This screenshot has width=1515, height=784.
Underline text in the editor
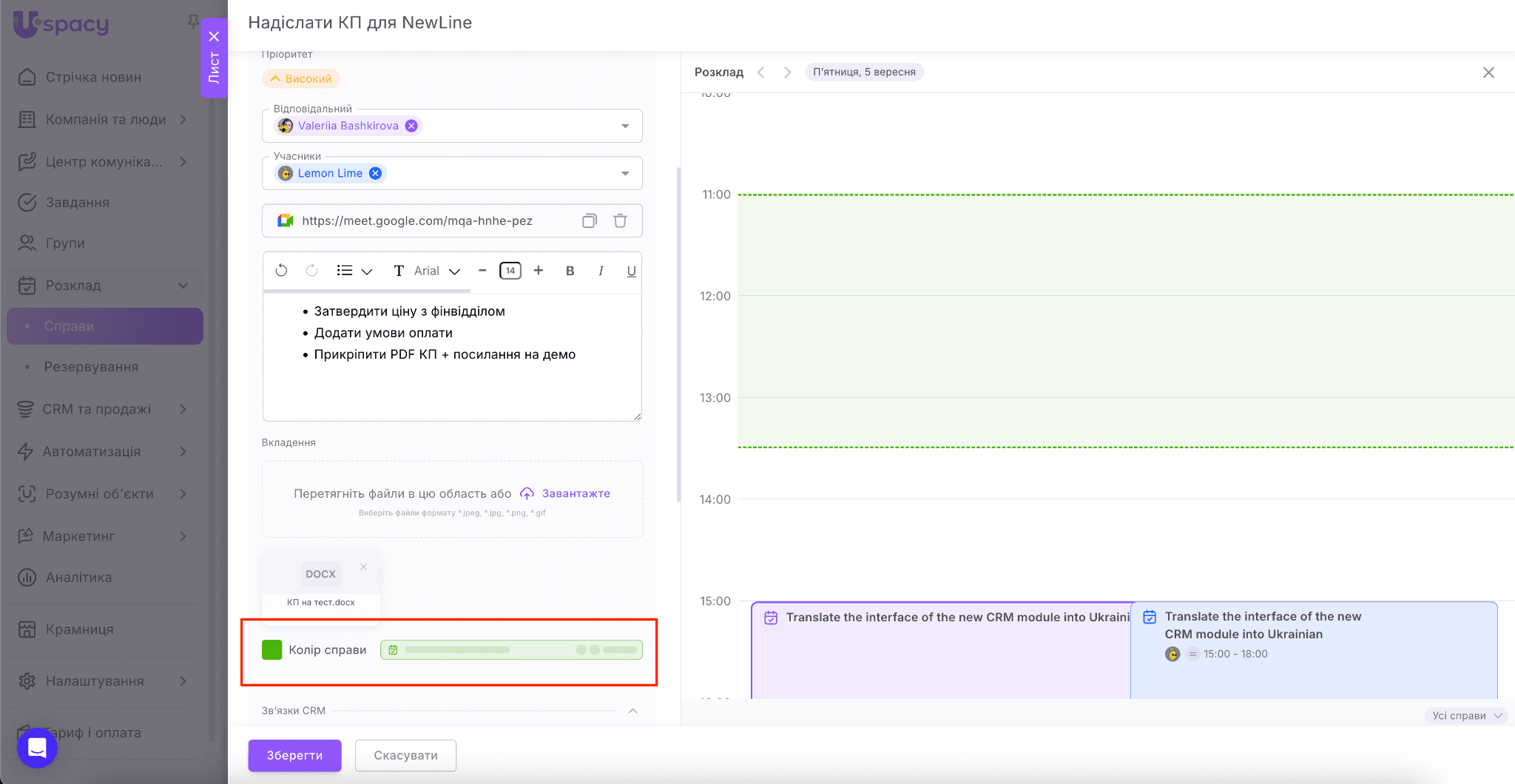(x=631, y=271)
